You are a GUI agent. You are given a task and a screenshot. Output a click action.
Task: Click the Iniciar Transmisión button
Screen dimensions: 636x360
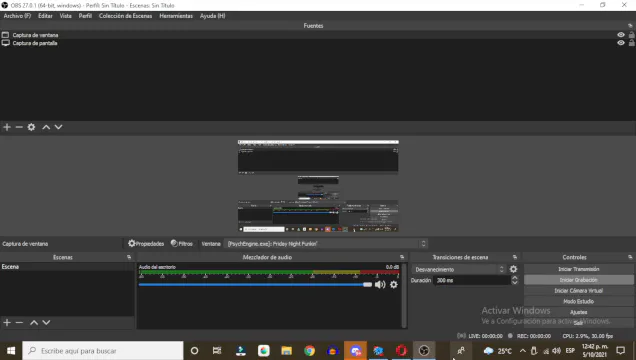pyautogui.click(x=578, y=269)
